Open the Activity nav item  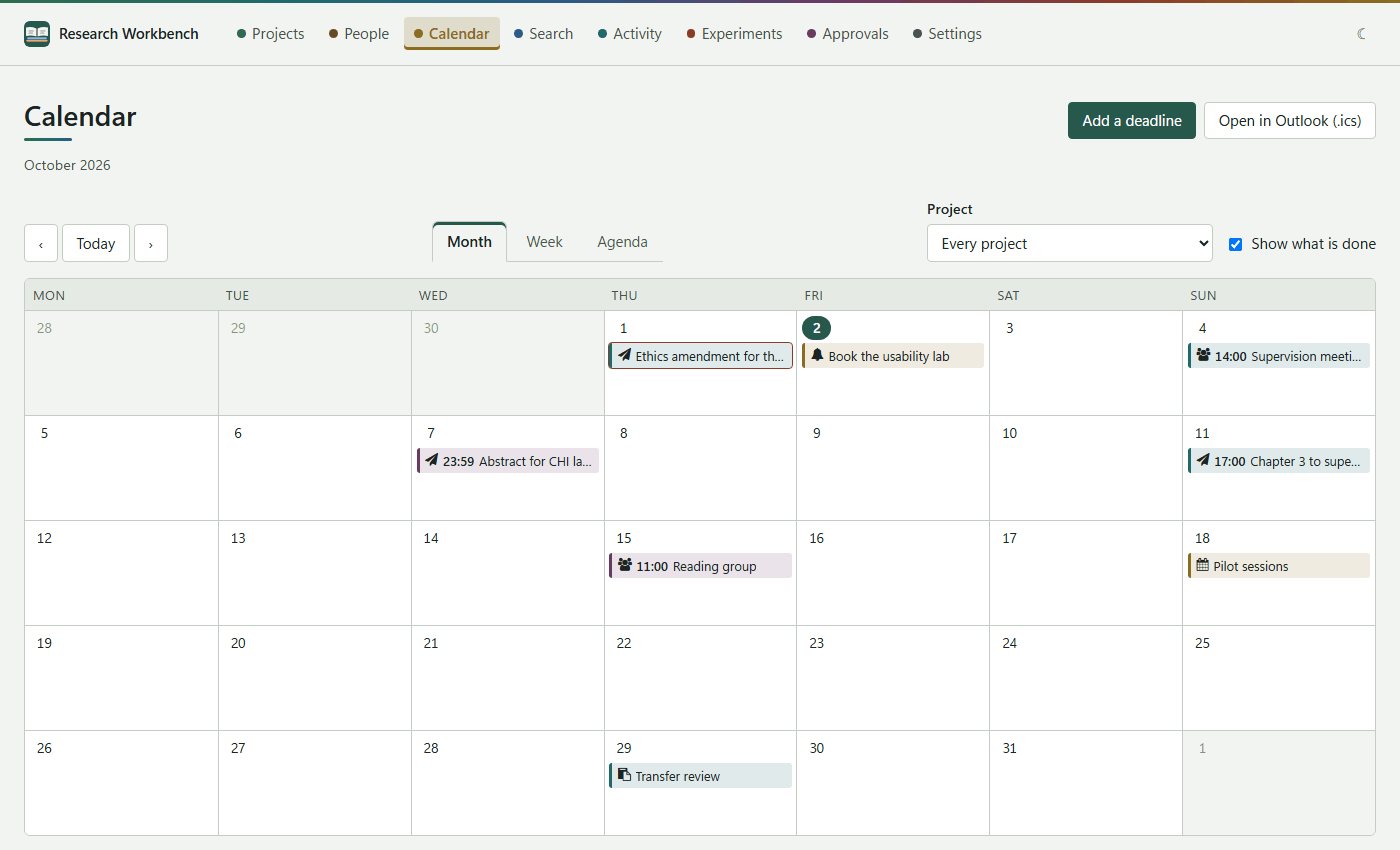pyautogui.click(x=629, y=34)
